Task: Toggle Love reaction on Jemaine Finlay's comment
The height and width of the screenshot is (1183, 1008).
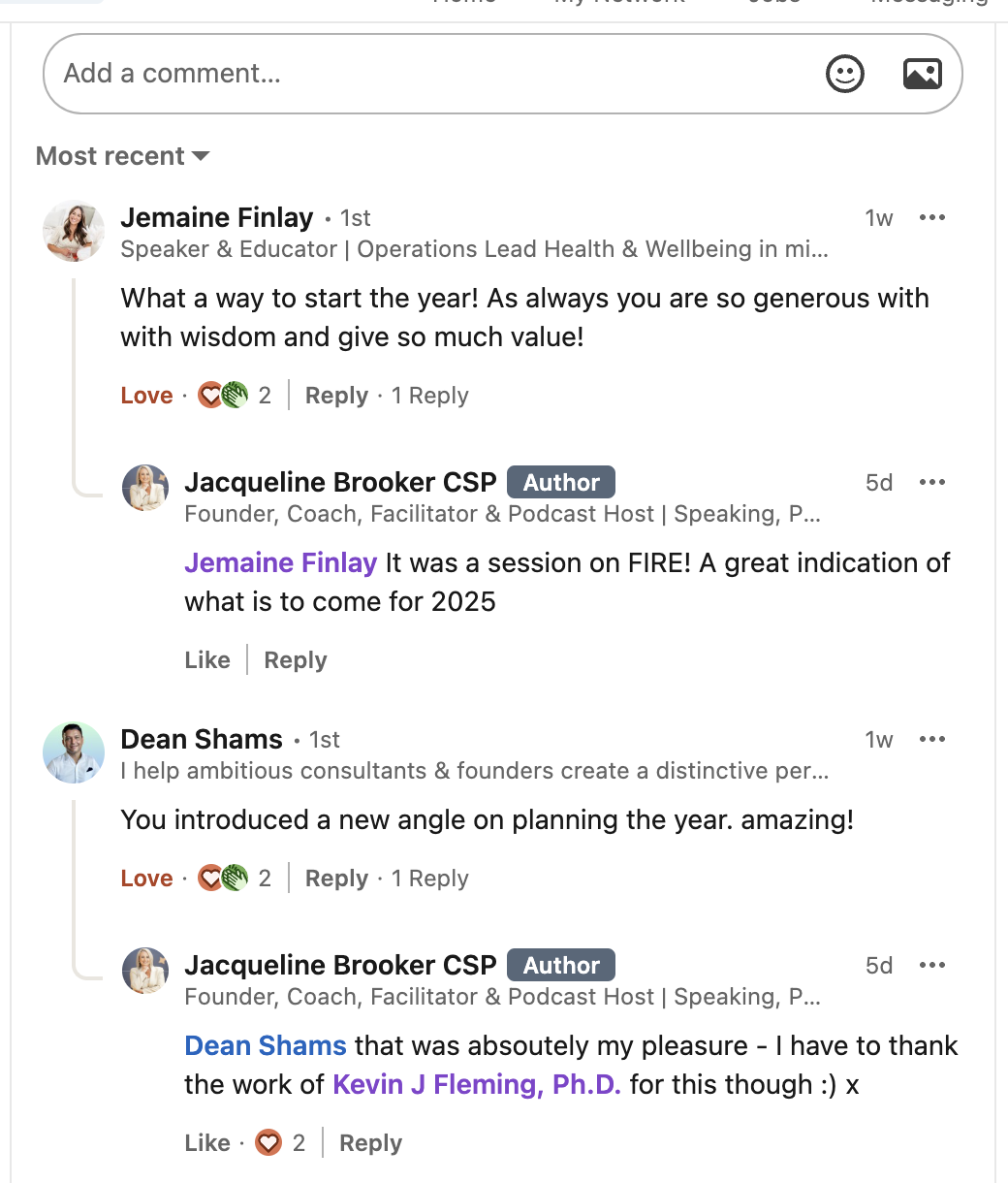Action: coord(146,396)
